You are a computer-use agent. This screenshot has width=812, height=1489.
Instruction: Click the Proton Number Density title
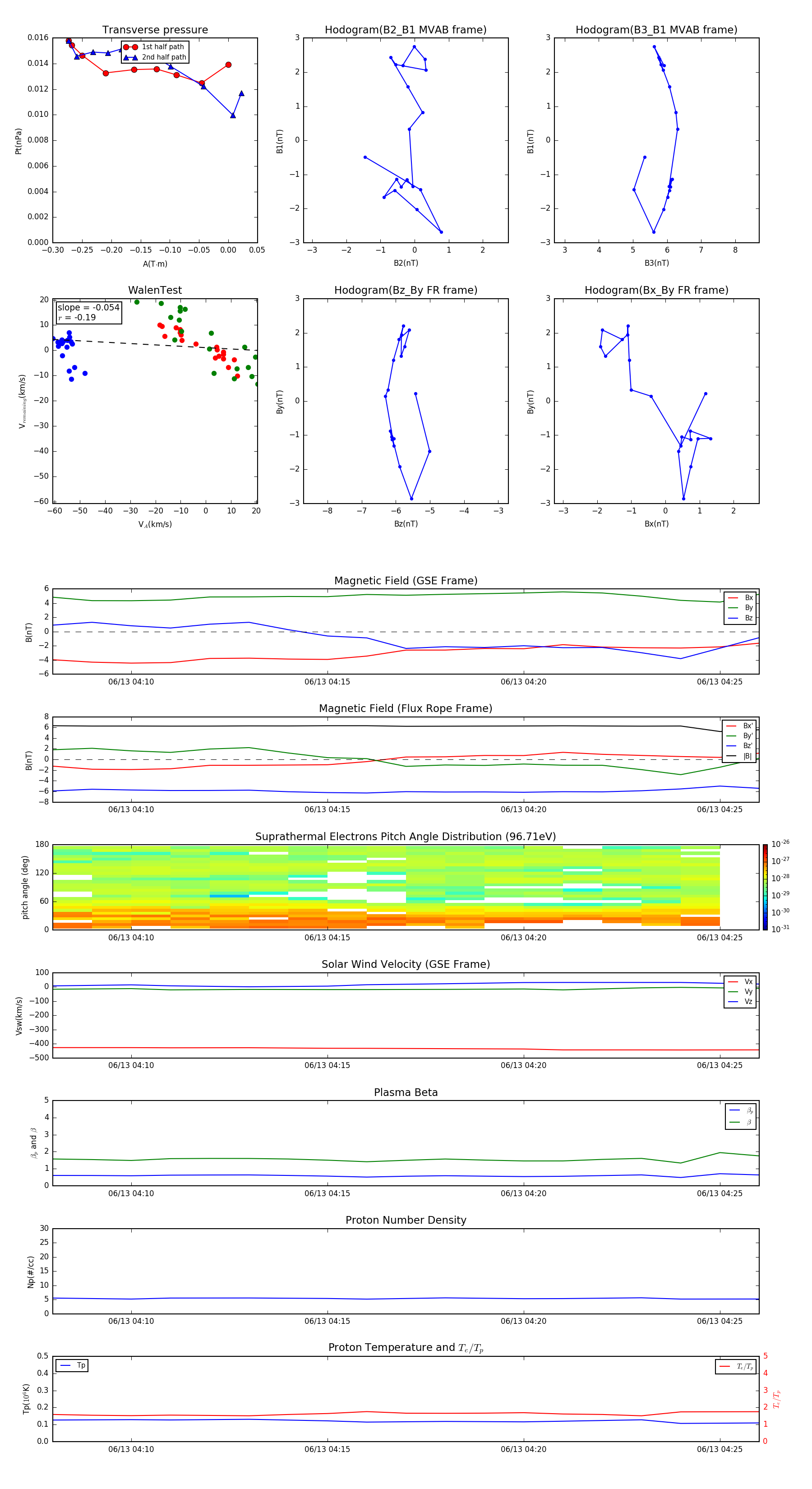pos(406,1220)
